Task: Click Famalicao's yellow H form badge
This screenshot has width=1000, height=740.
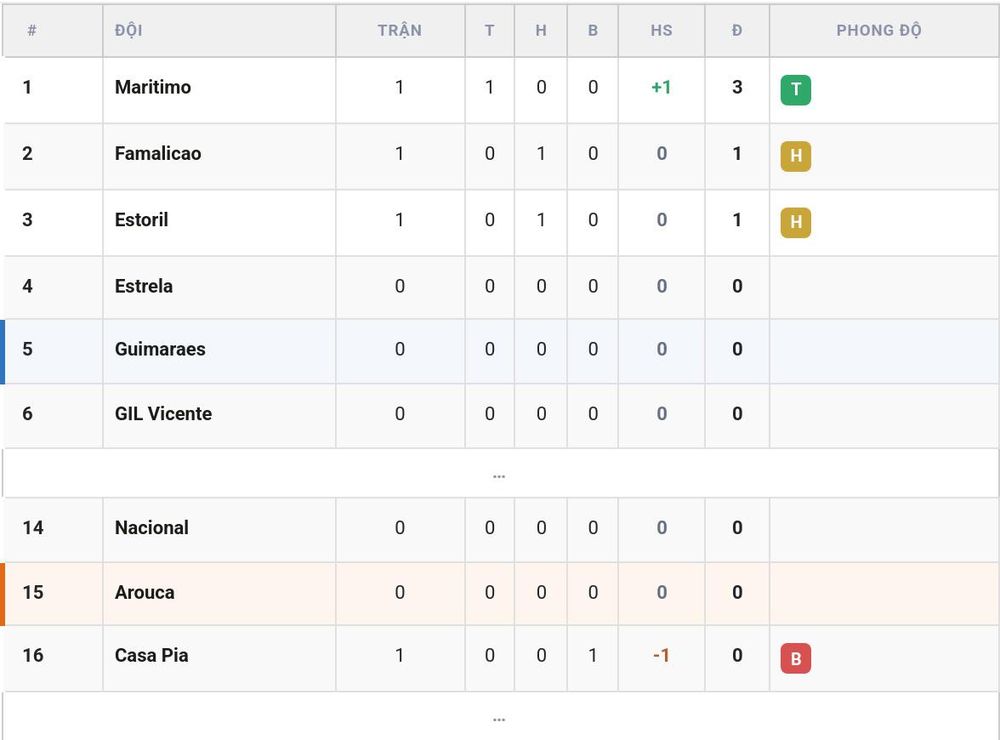Action: (x=795, y=156)
